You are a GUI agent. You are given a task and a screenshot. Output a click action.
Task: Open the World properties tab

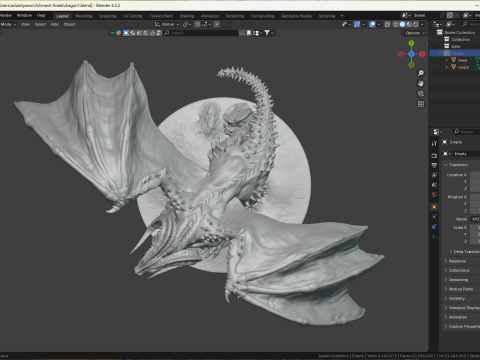[x=434, y=194]
